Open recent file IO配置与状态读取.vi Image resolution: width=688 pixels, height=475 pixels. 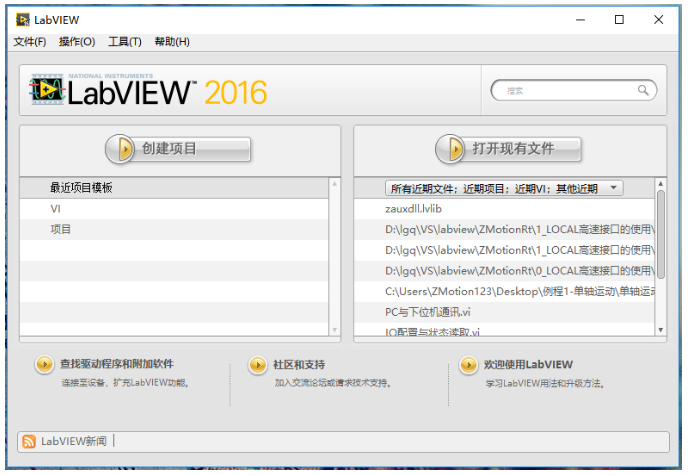(504, 330)
